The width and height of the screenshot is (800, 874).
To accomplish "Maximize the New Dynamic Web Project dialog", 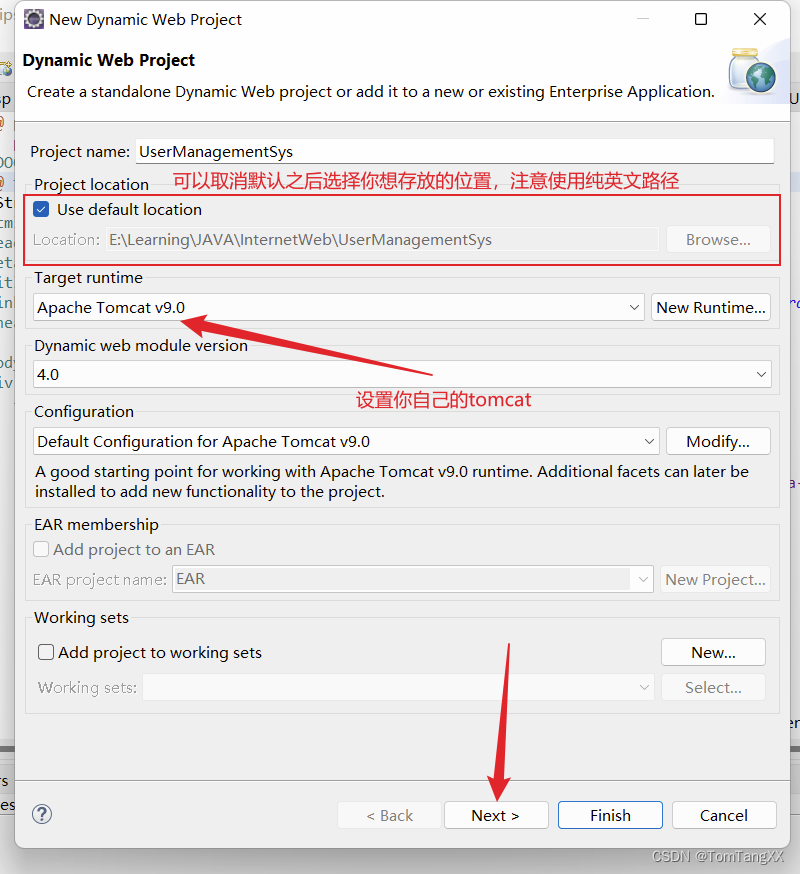I will tap(701, 19).
